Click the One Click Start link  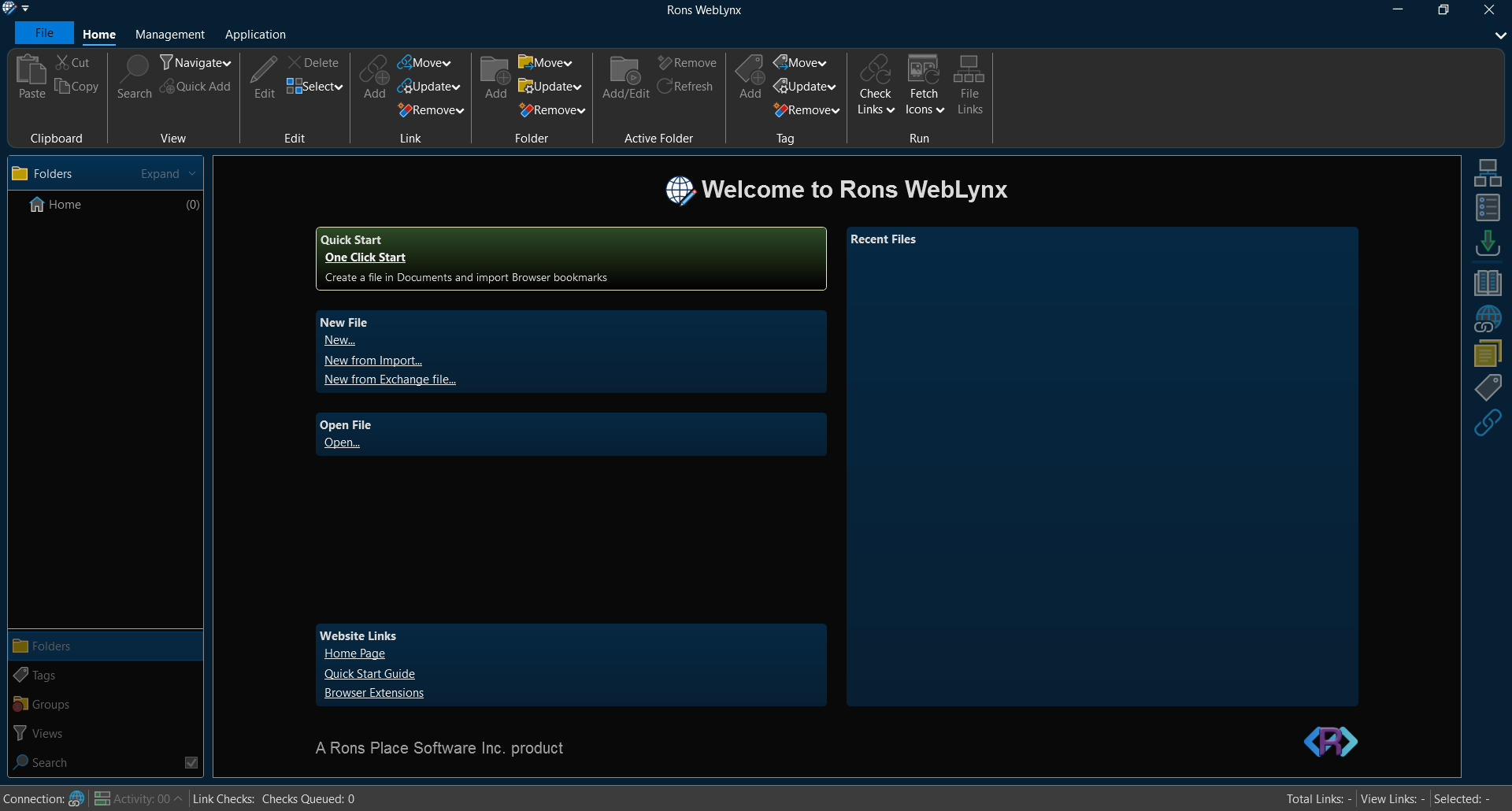coord(365,257)
